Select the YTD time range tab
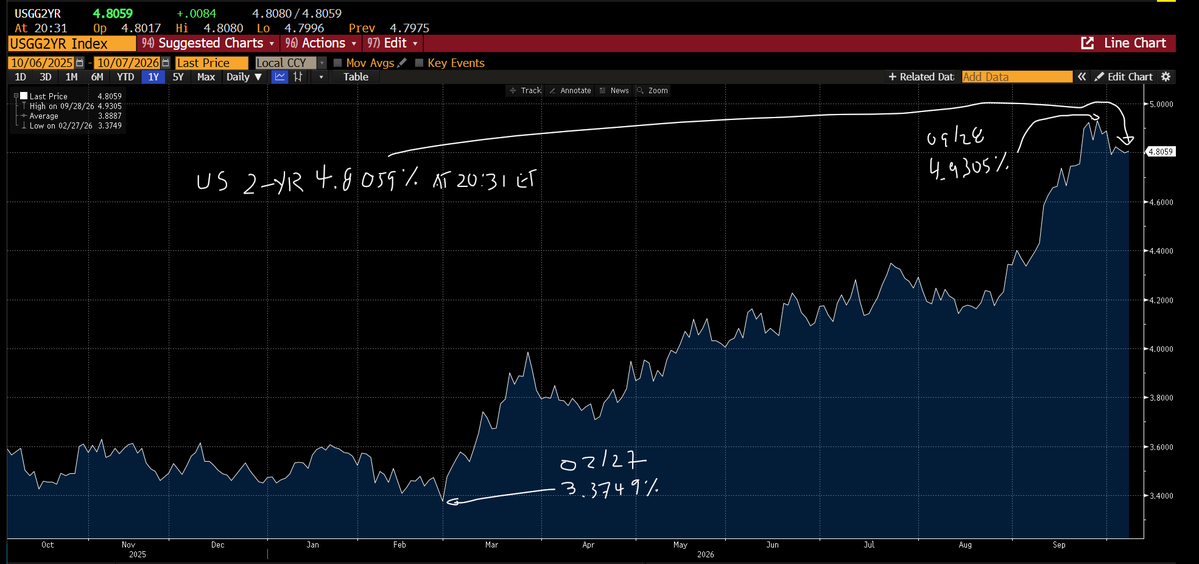 click(125, 77)
